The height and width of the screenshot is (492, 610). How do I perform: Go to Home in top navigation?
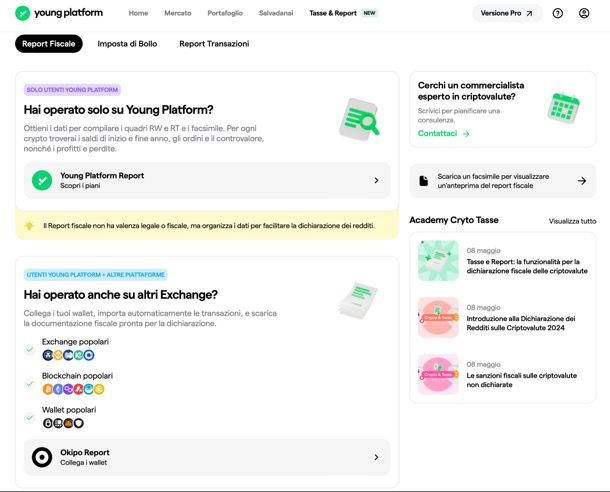[x=138, y=13]
